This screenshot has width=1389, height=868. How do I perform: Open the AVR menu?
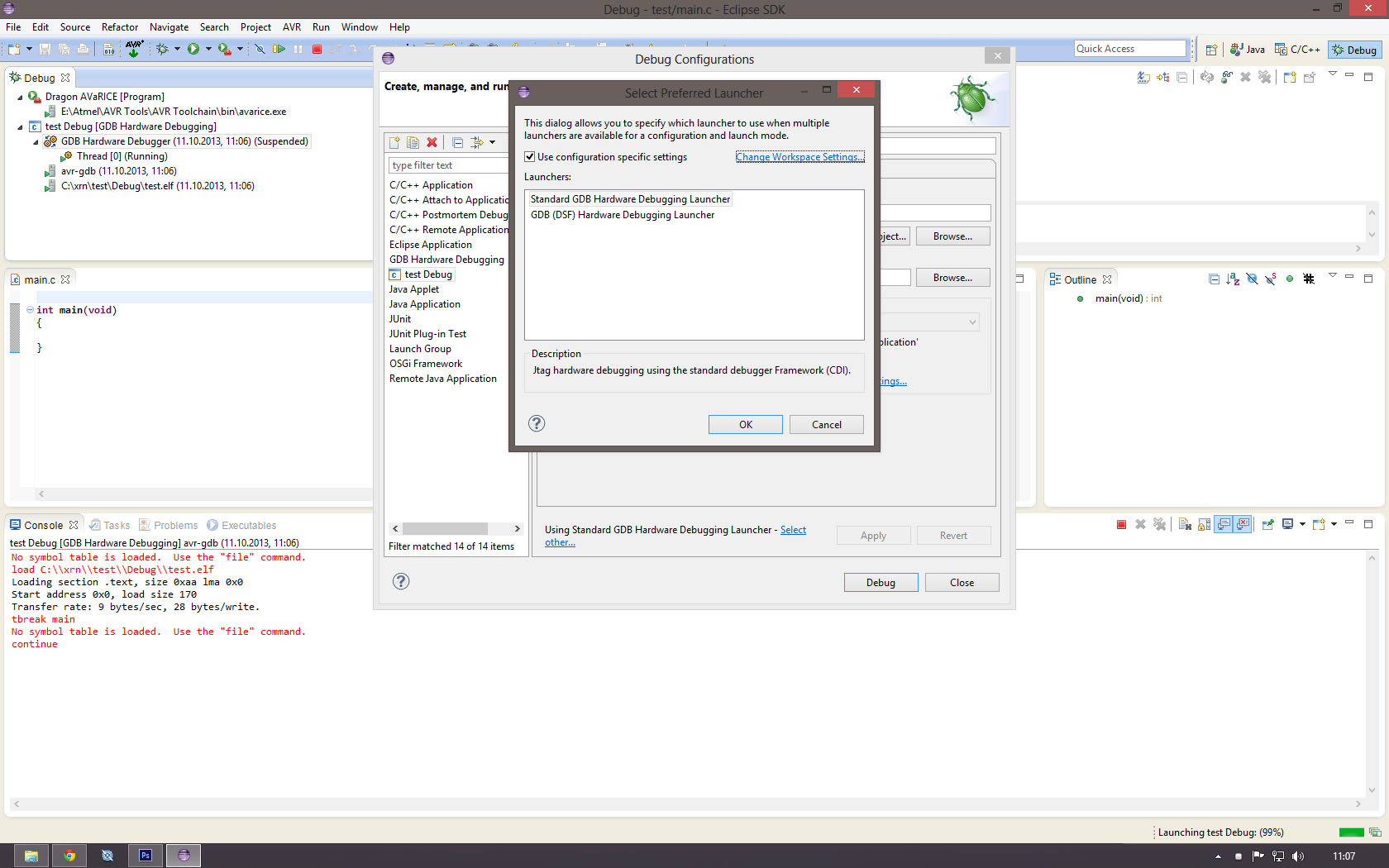point(291,26)
